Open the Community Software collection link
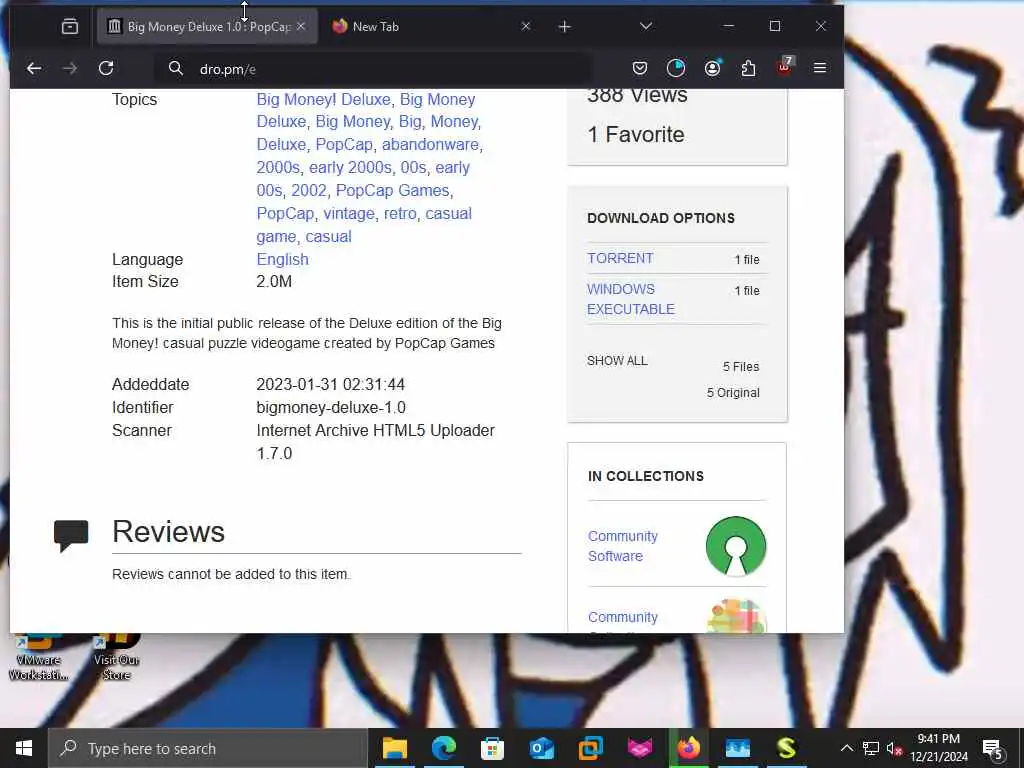Viewport: 1024px width, 768px height. click(622, 546)
